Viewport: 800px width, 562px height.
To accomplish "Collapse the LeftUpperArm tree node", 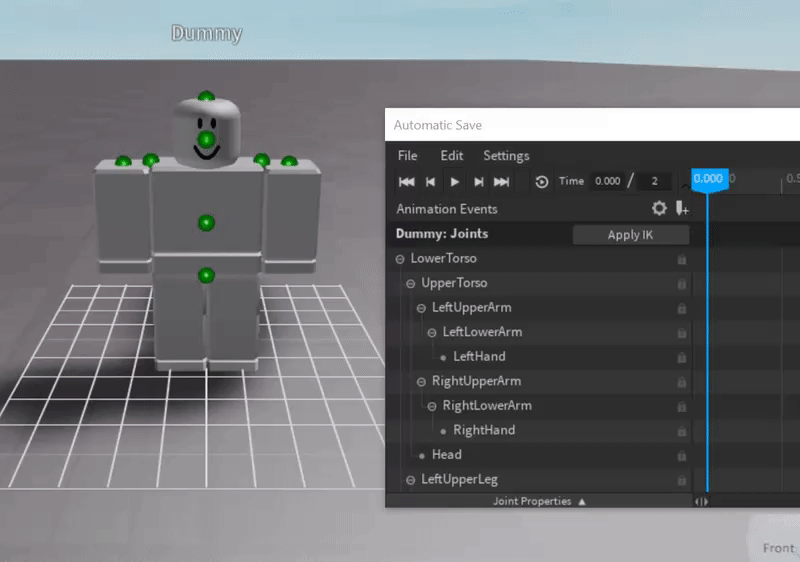I will [421, 309].
